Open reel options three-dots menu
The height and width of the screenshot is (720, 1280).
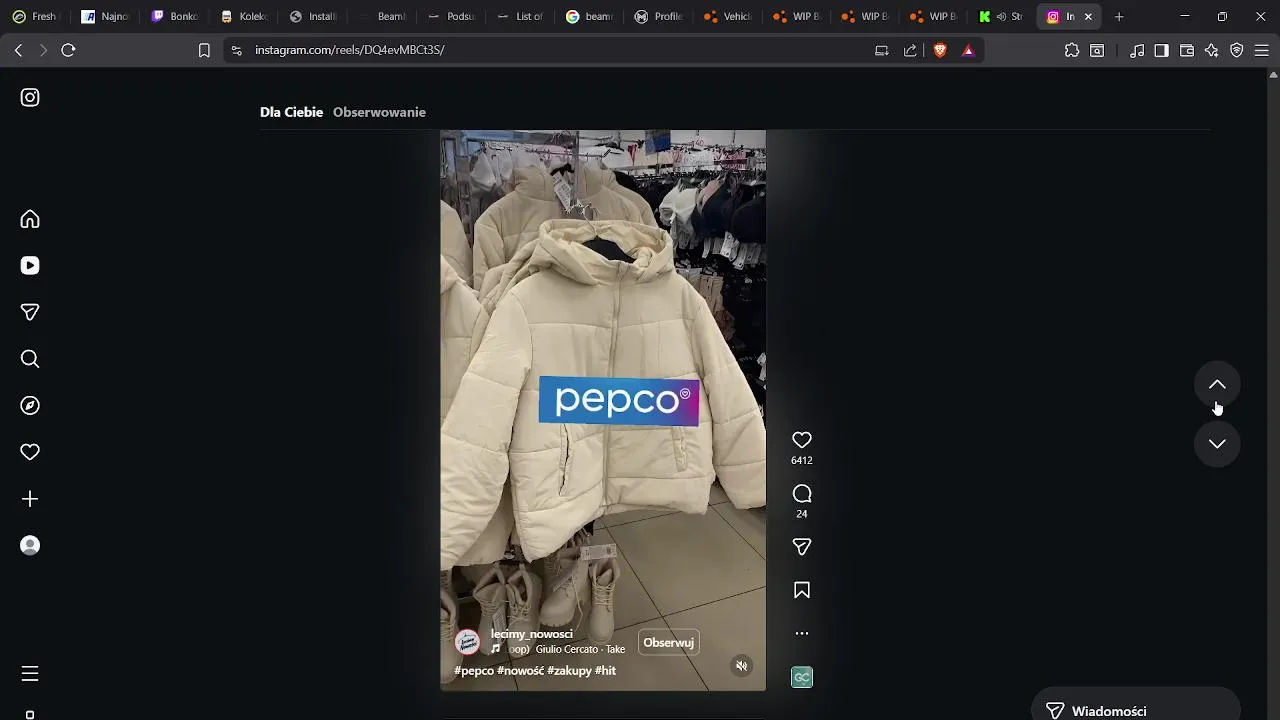pos(801,633)
